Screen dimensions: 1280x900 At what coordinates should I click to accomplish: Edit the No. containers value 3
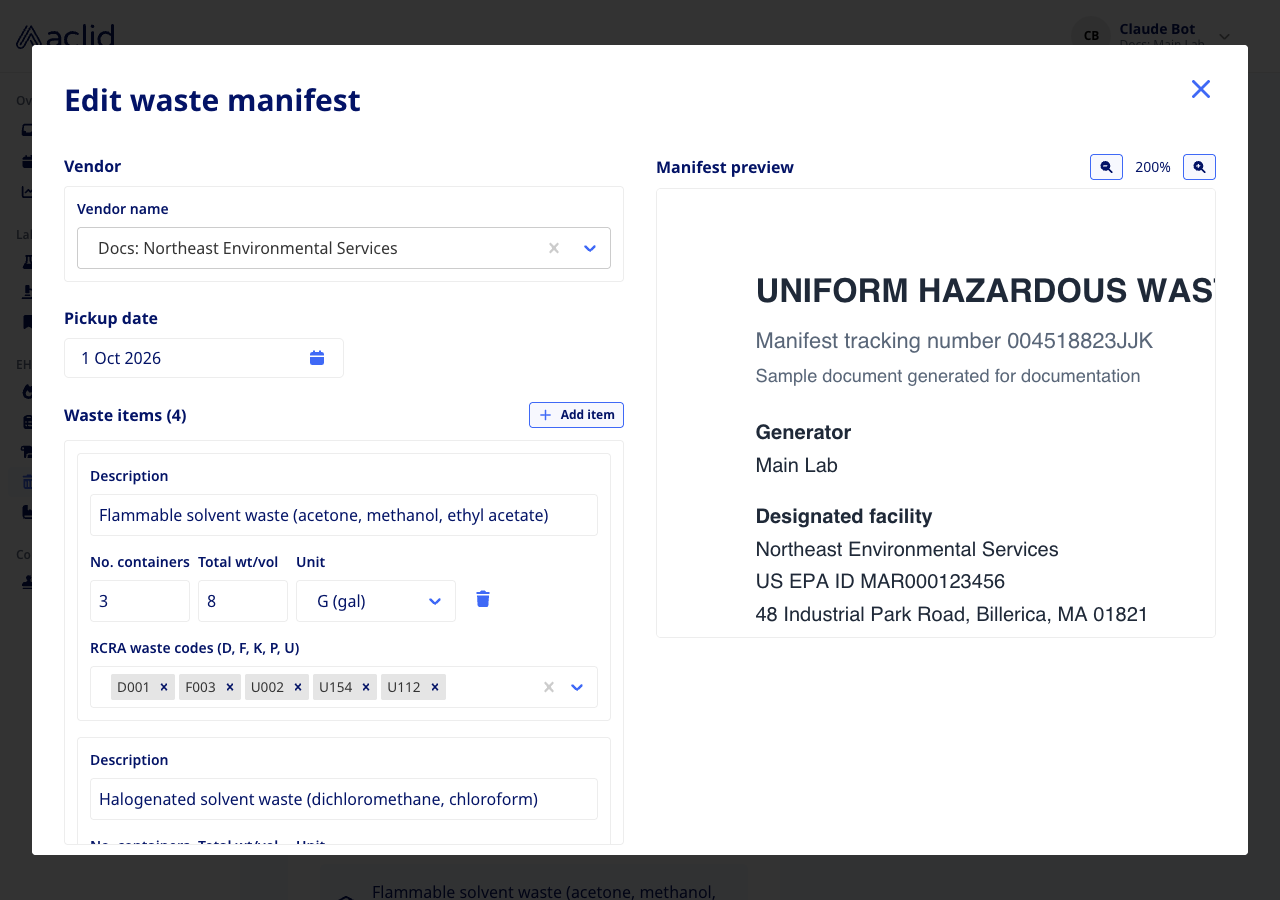[x=140, y=601]
